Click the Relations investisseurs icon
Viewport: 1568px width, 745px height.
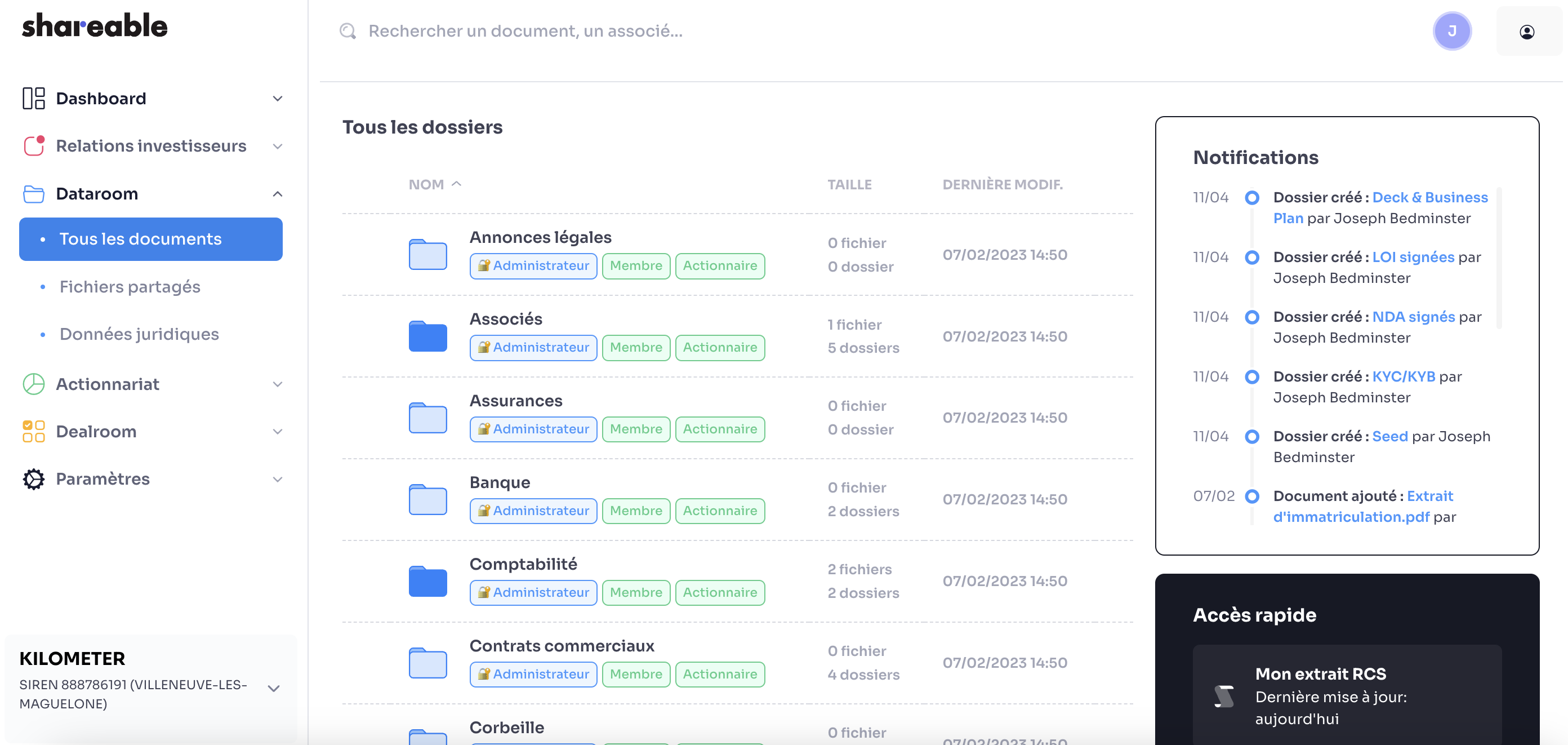[33, 145]
